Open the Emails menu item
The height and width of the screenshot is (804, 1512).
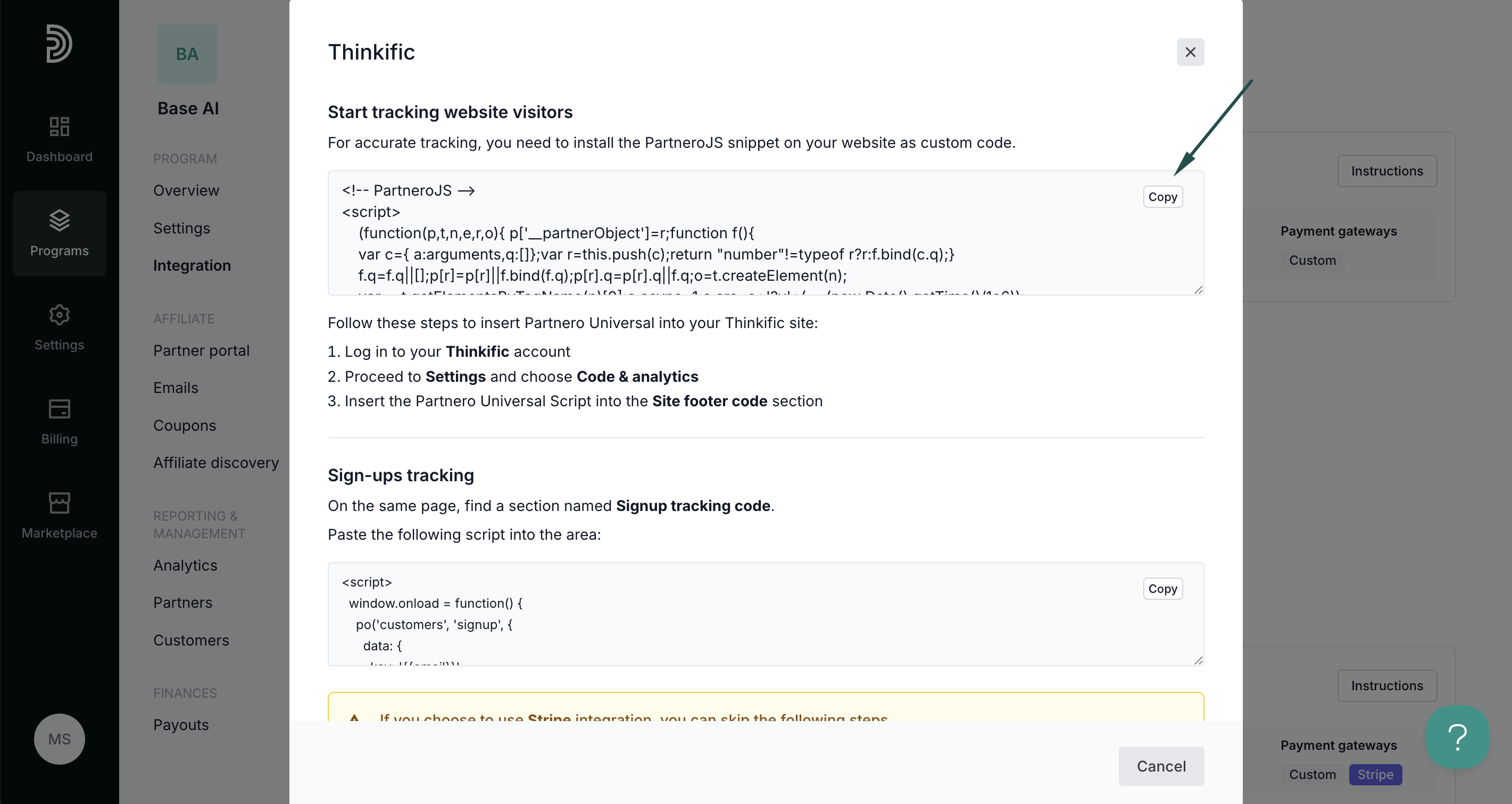click(176, 387)
